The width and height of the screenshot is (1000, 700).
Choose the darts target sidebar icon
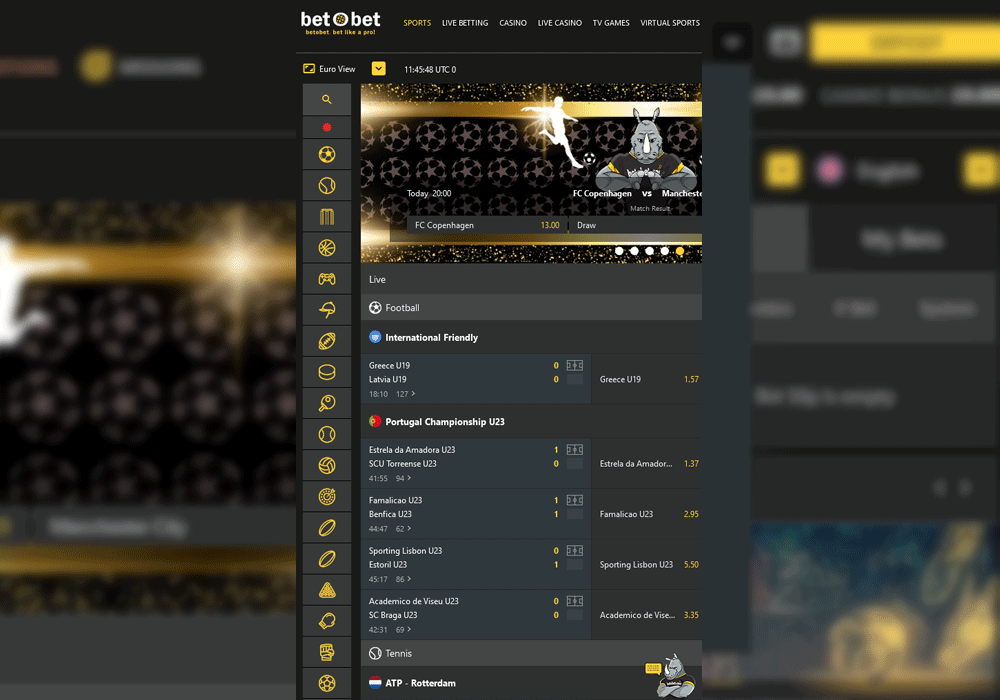click(x=327, y=497)
